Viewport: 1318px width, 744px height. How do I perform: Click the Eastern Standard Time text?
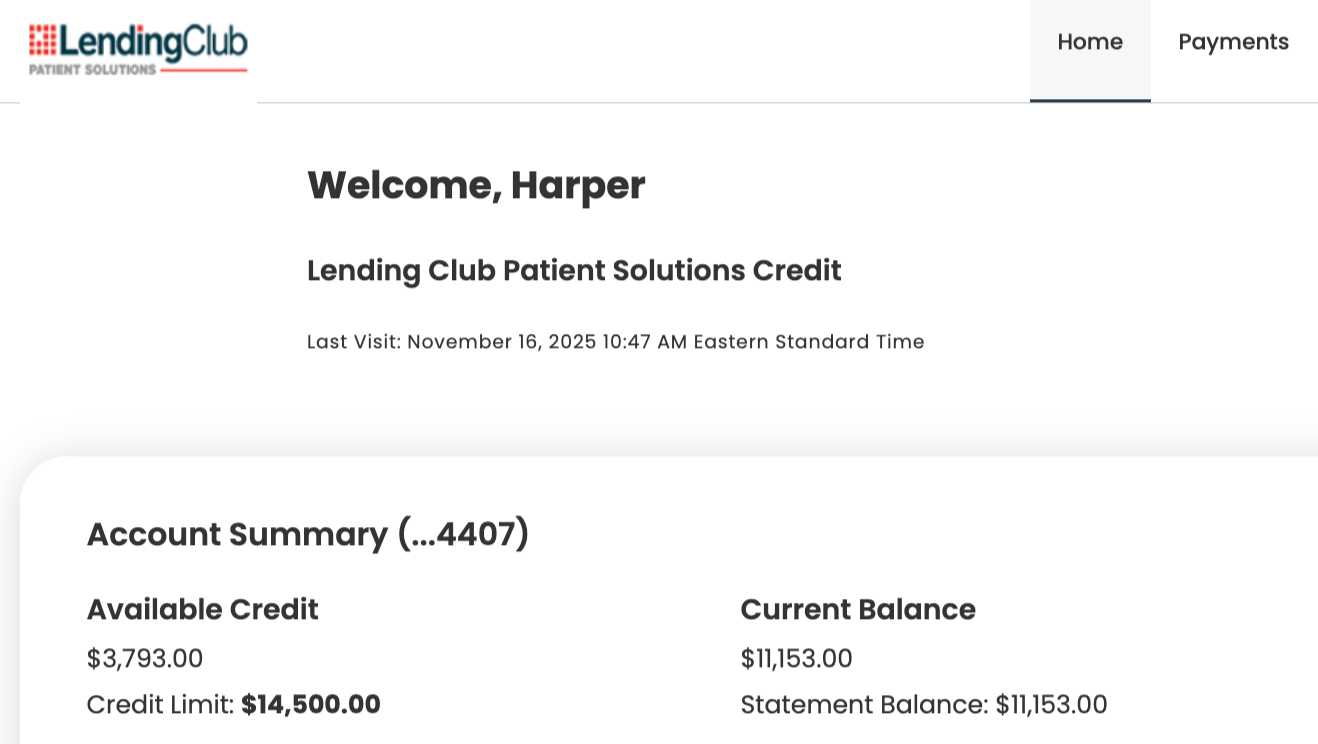coord(809,342)
